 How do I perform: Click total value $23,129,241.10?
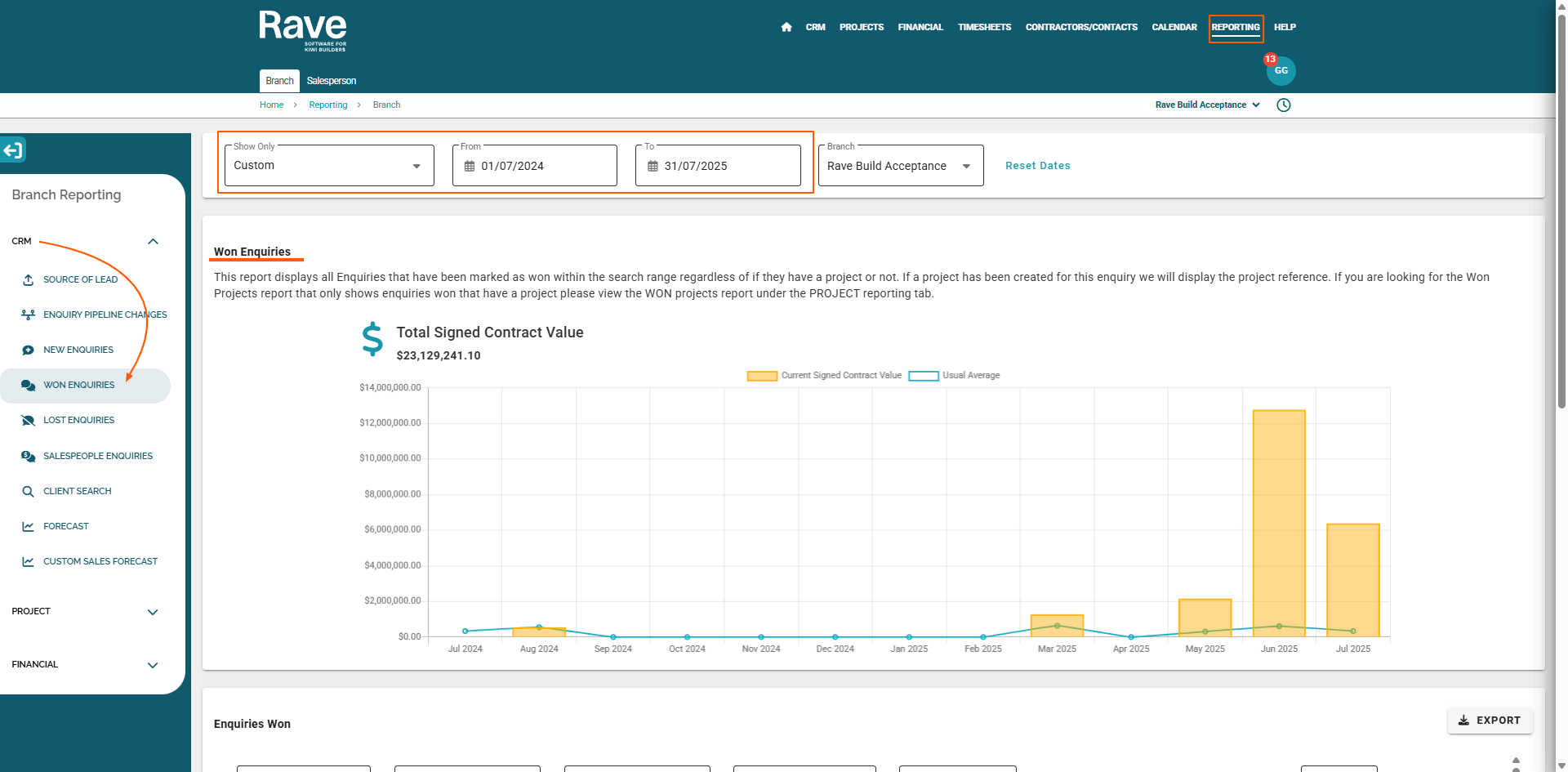439,355
